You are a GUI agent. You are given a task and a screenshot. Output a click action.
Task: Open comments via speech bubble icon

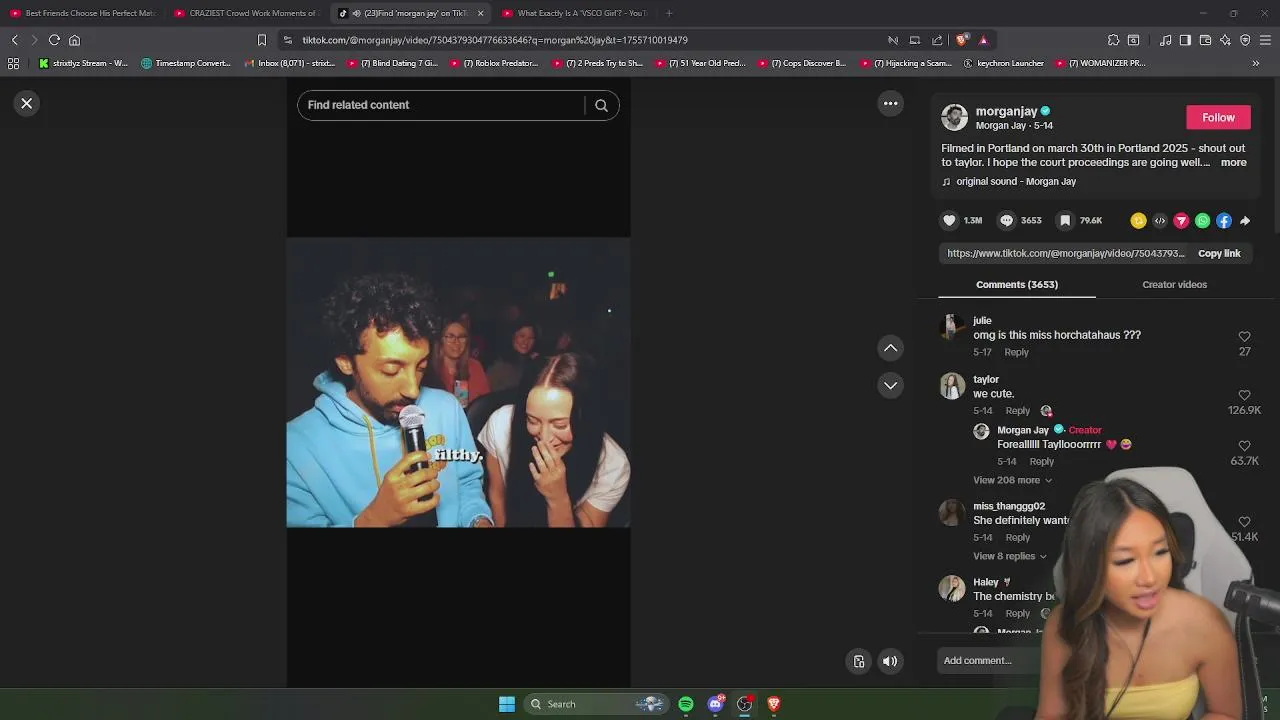coord(1007,220)
